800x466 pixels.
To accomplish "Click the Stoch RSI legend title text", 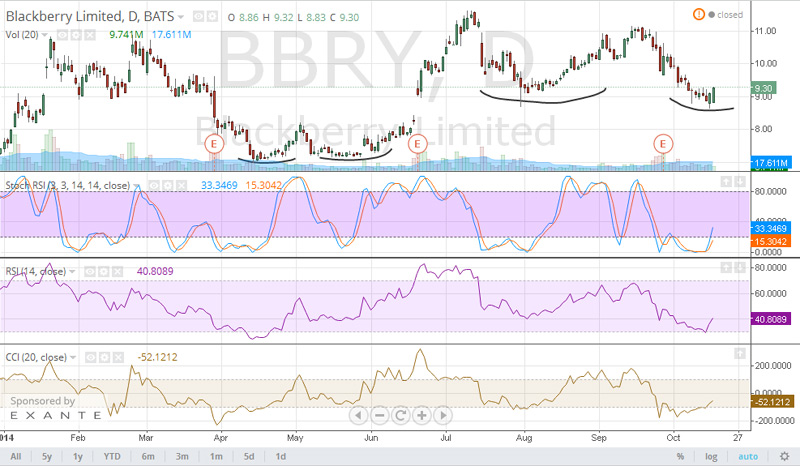I will (67, 186).
